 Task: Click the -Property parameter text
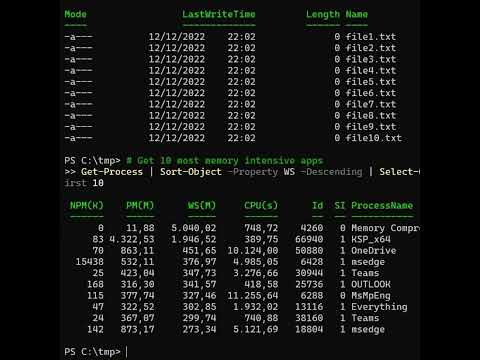(252, 172)
